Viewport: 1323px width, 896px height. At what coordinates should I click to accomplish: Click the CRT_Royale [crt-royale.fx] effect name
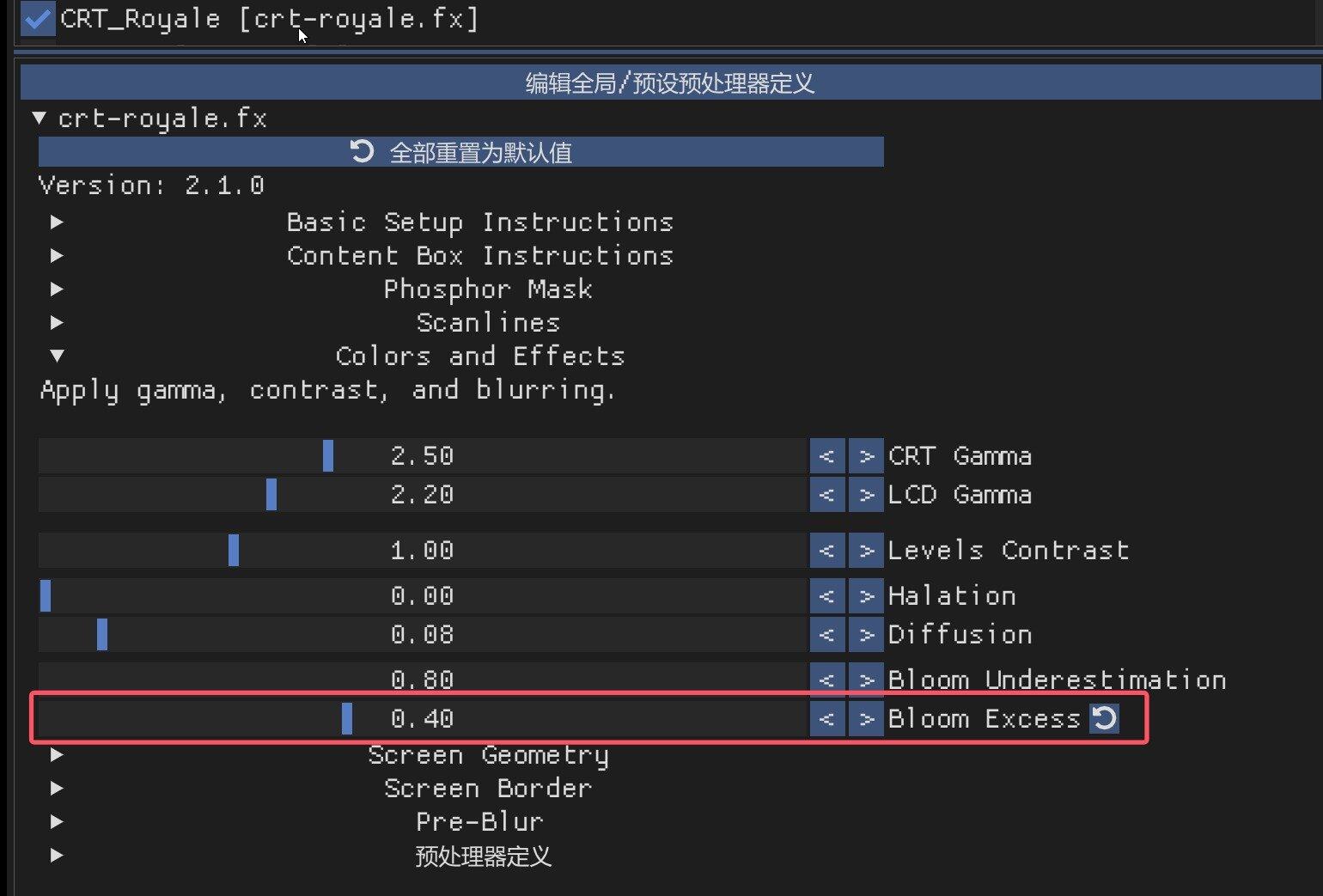[x=269, y=18]
